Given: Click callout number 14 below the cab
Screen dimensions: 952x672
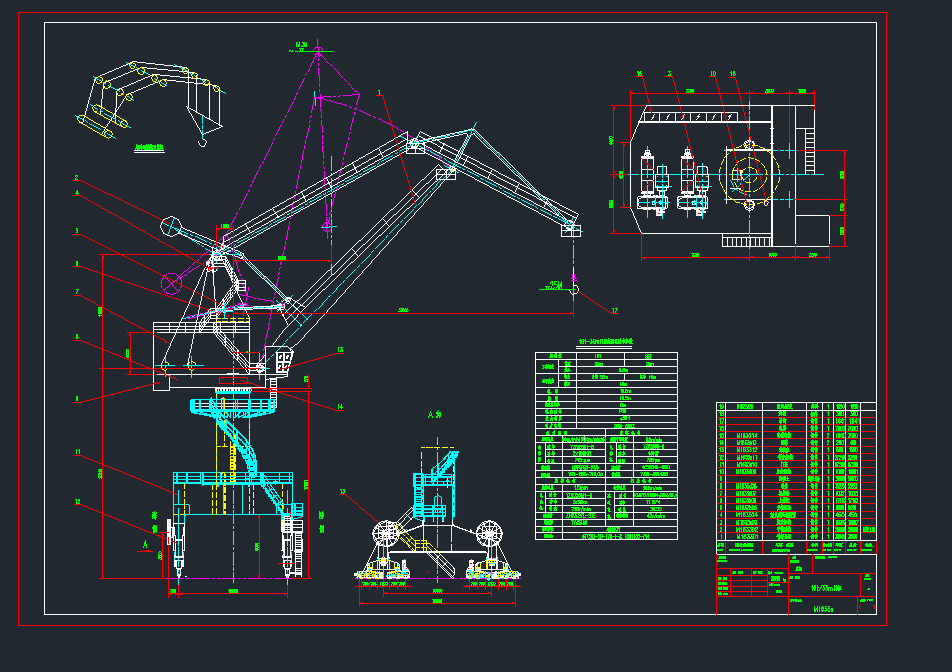Looking at the screenshot, I should pos(340,407).
